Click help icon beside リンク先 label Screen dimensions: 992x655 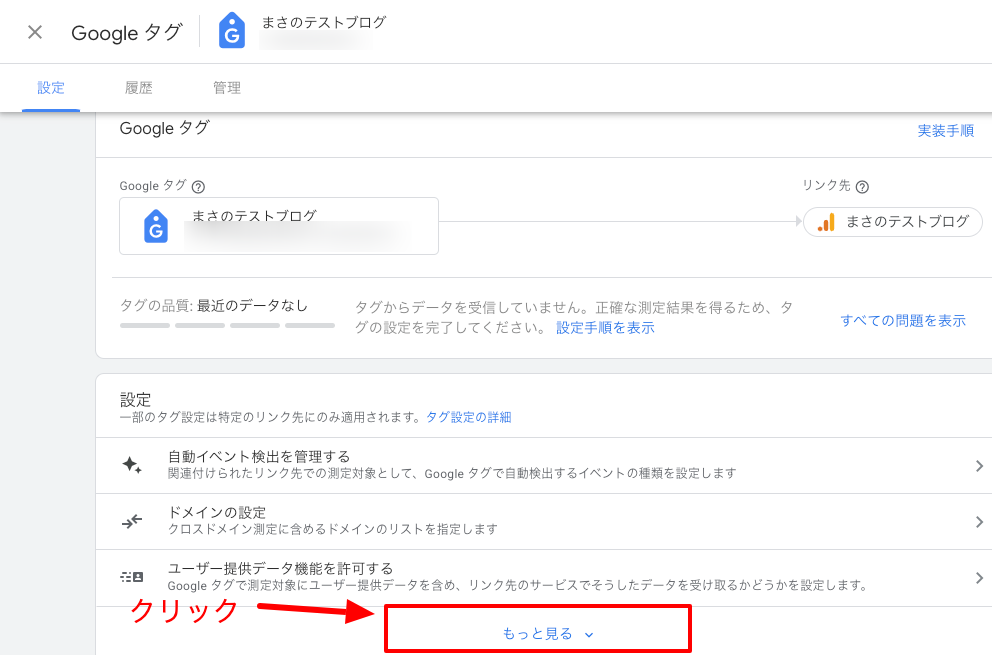(x=862, y=187)
